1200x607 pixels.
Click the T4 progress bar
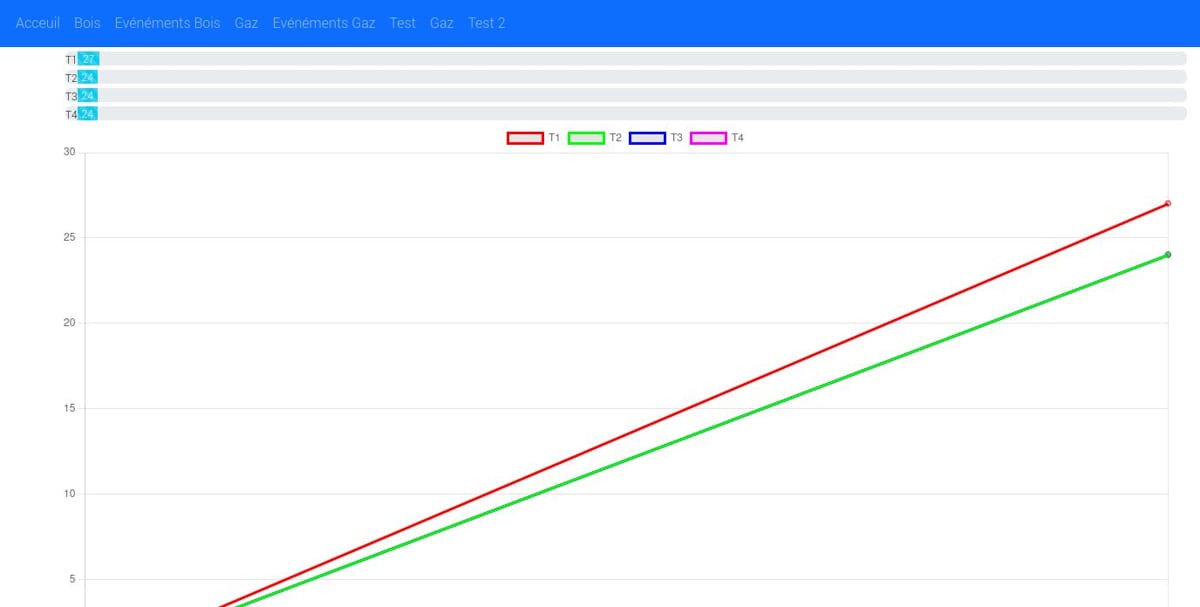point(632,114)
